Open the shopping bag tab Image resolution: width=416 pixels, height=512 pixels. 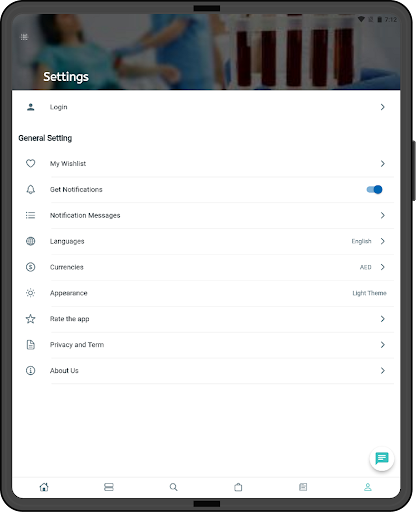238,487
